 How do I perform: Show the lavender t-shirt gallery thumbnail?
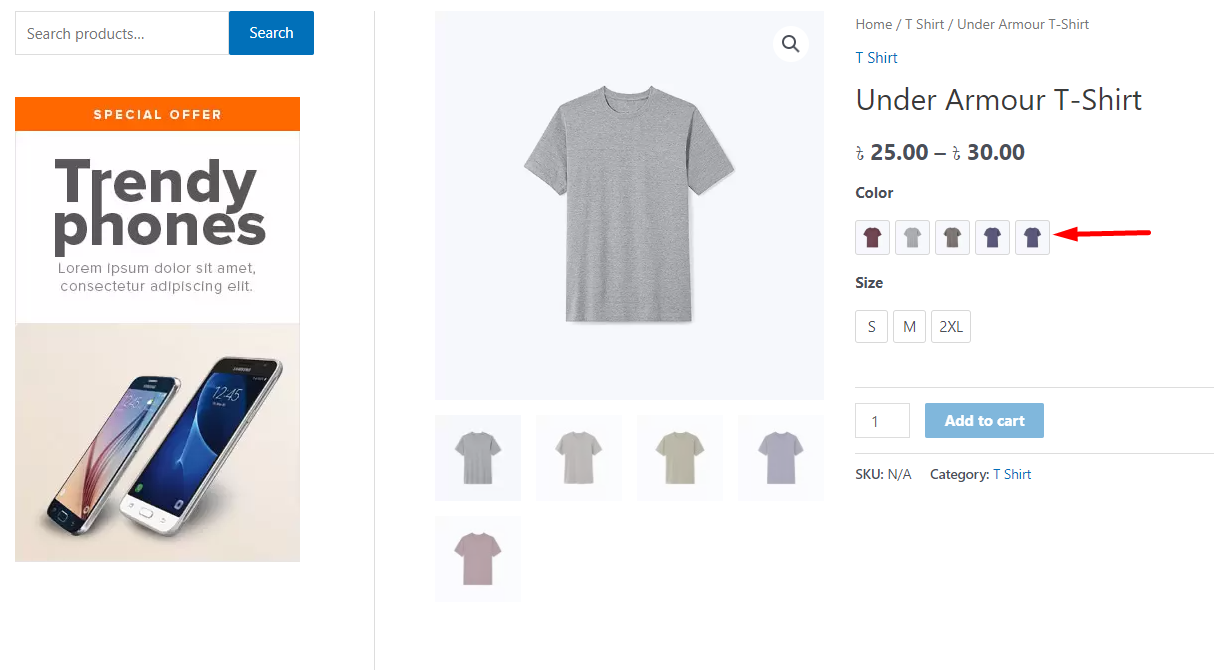tap(781, 458)
